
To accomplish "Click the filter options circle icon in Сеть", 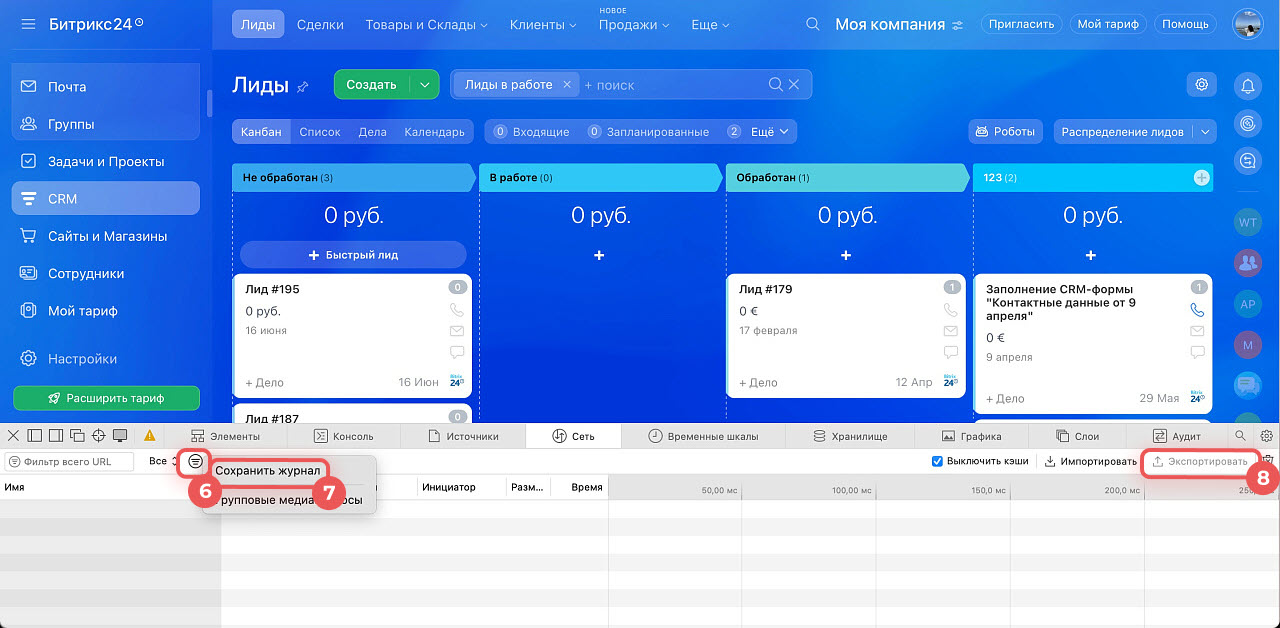I will [x=195, y=461].
